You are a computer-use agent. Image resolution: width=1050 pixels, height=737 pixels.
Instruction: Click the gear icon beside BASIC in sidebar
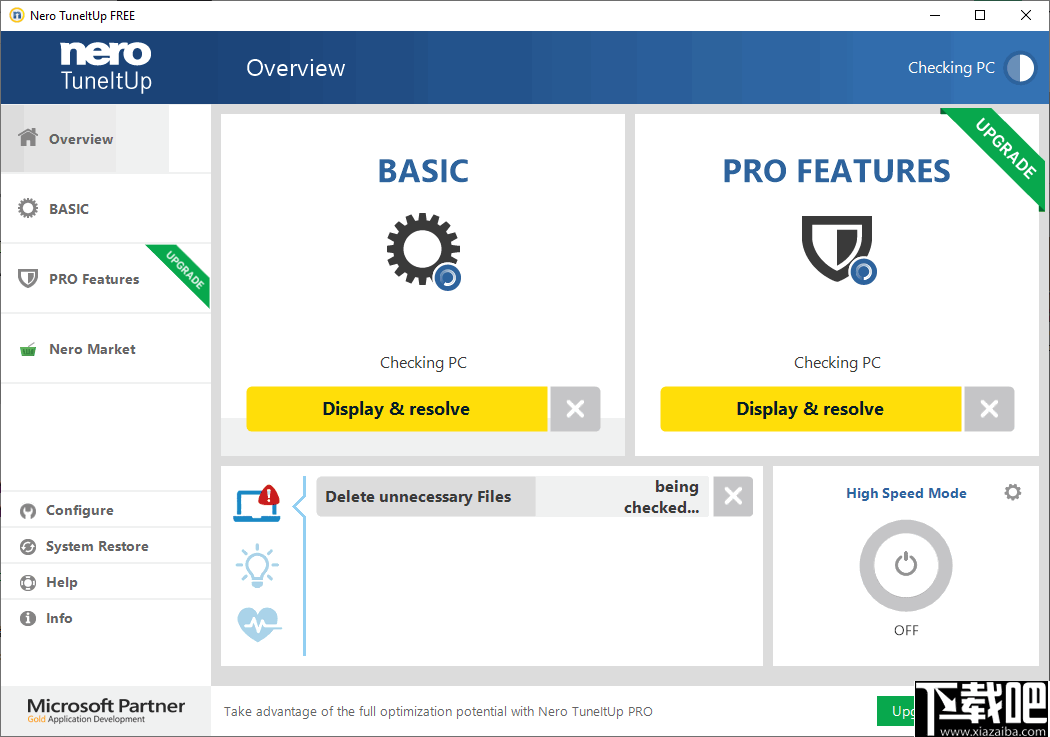pos(28,208)
